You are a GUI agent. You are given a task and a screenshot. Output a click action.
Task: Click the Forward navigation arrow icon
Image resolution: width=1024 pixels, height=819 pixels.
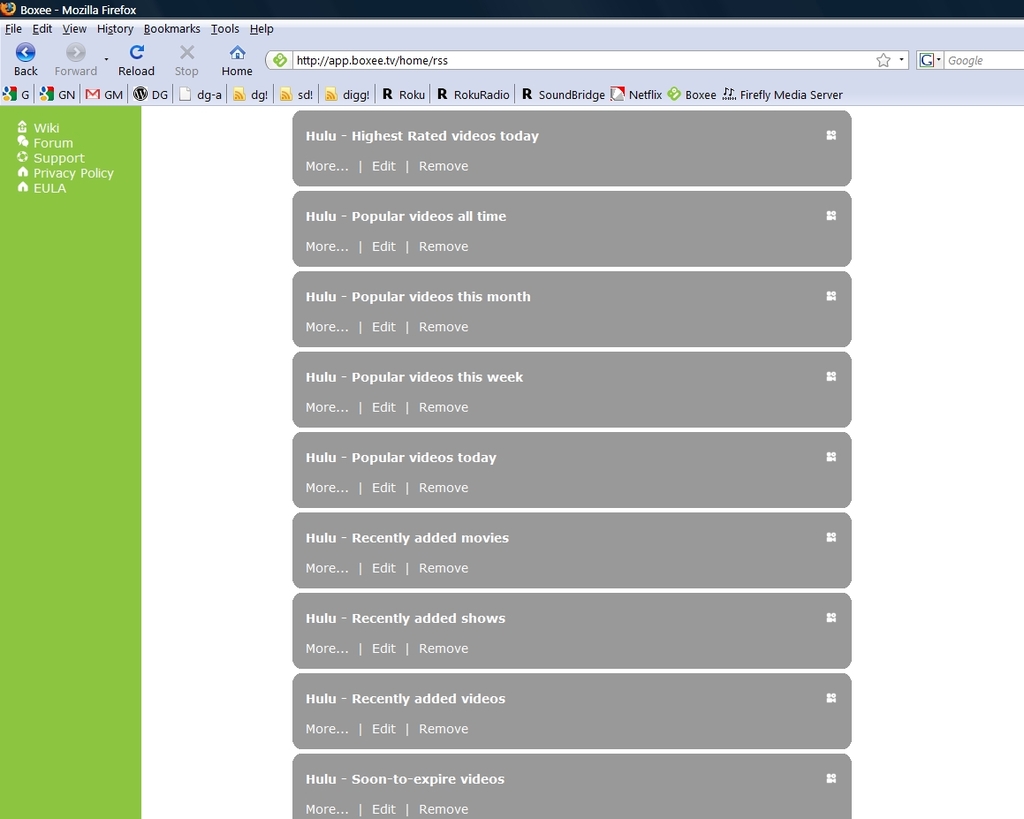(x=76, y=52)
